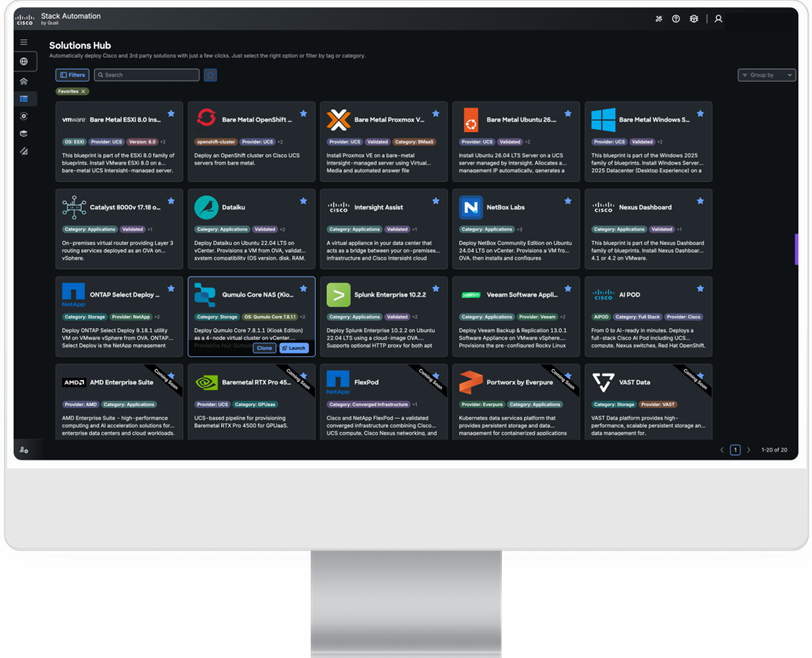Image resolution: width=812 pixels, height=658 pixels.
Task: Click the user settings icon in the bottom-left corner
Action: [x=24, y=450]
